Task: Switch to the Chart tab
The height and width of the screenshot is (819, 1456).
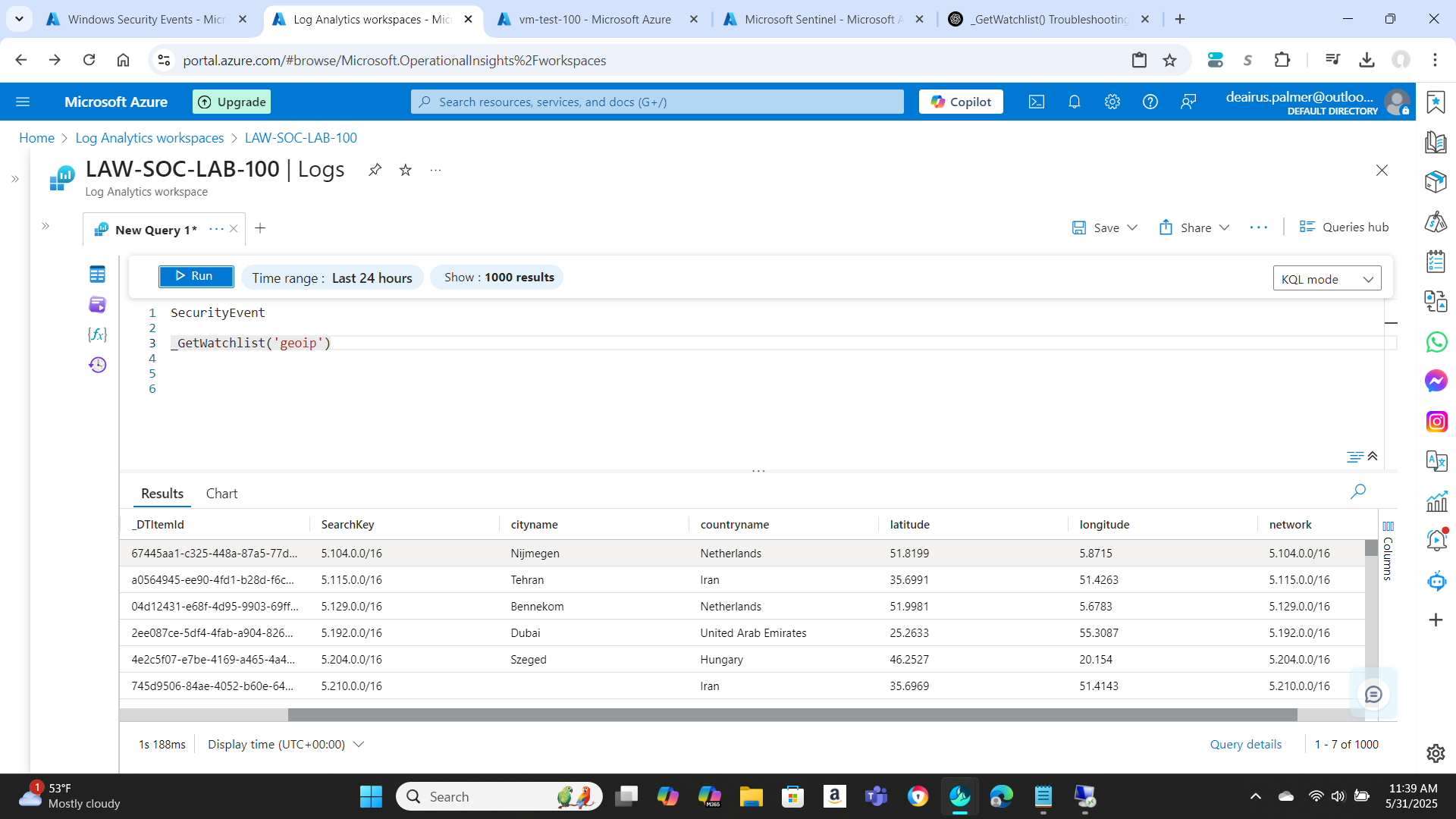Action: tap(221, 494)
